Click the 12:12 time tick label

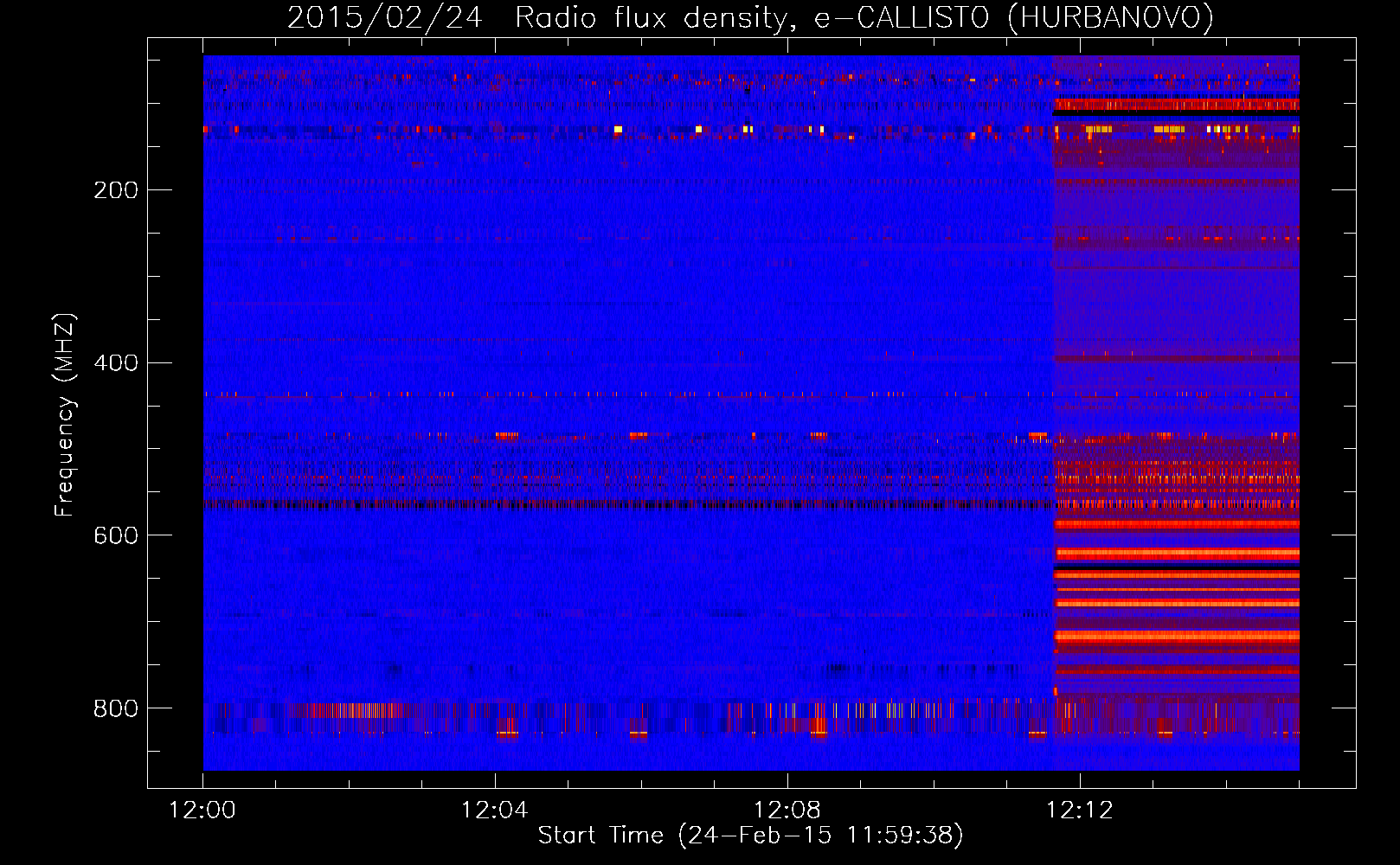pyautogui.click(x=1080, y=811)
